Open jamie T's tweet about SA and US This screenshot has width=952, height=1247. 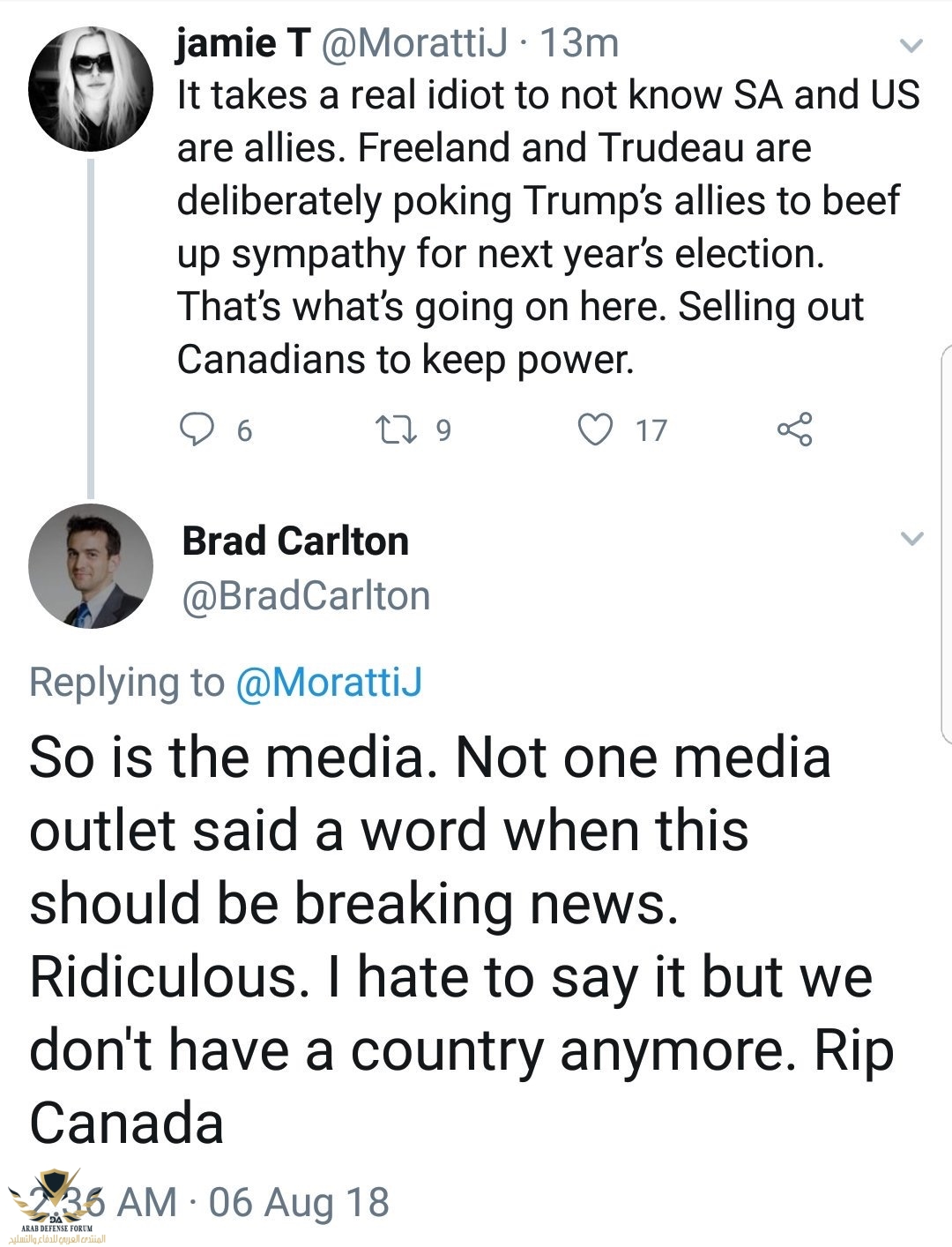pos(547,227)
